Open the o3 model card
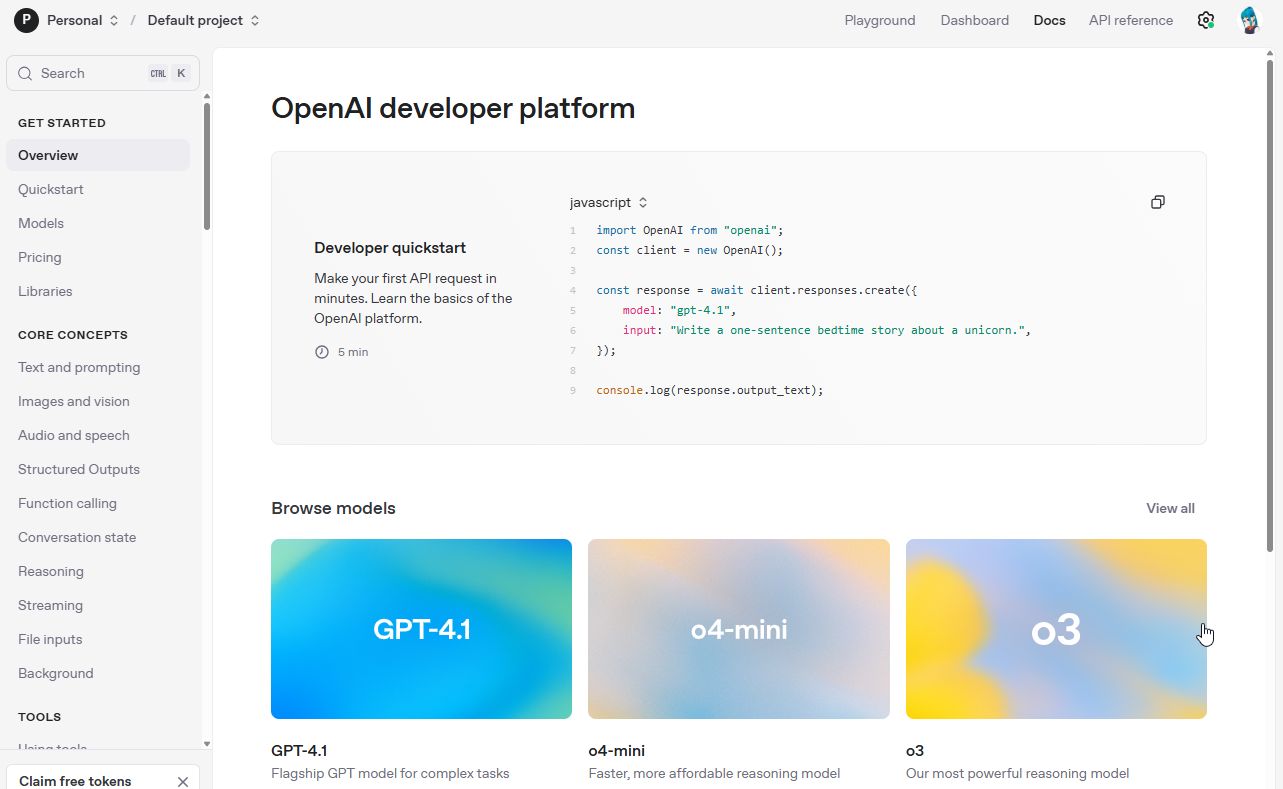 [1056, 629]
